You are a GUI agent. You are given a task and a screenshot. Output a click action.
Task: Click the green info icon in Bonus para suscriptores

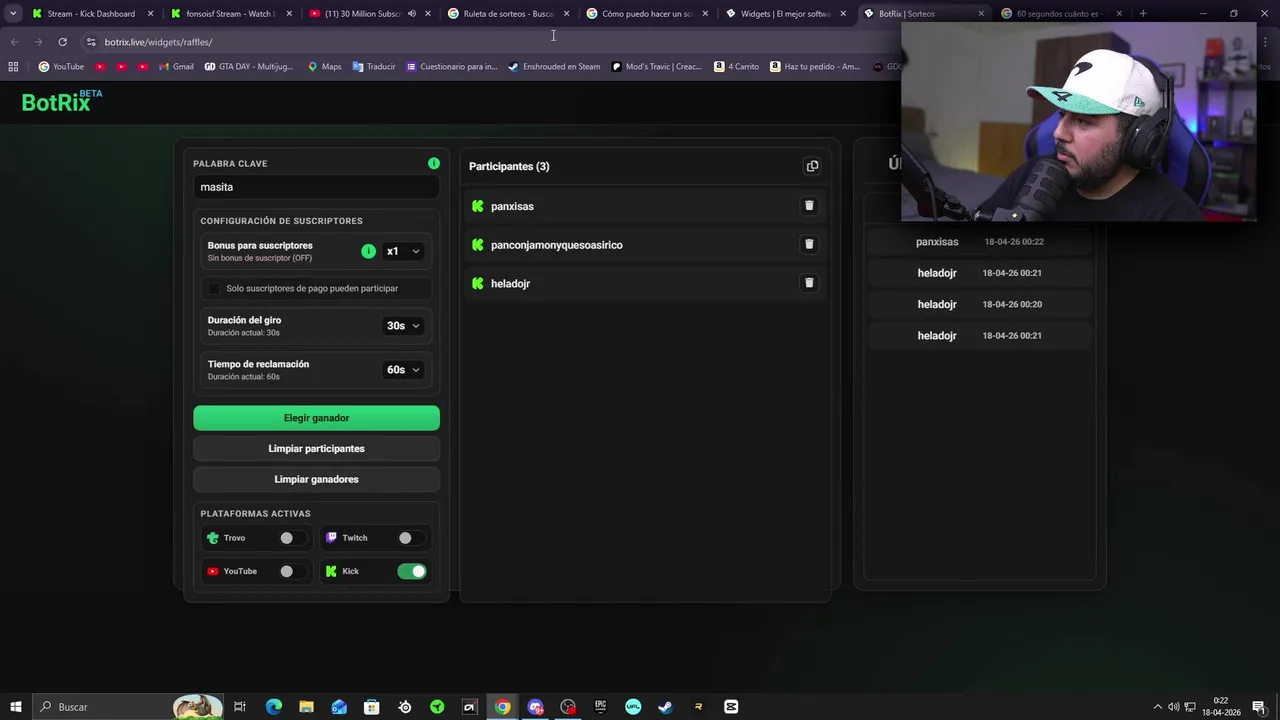[x=368, y=251]
